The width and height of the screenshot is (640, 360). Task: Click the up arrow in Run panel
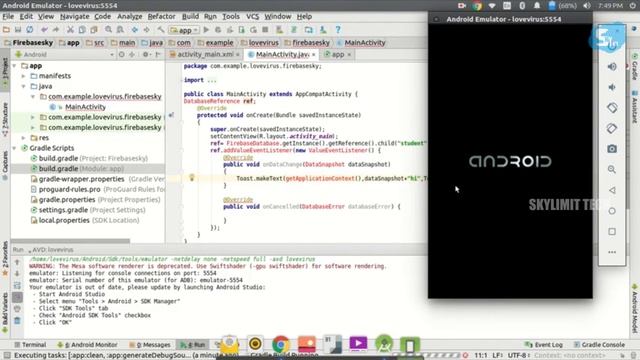pyautogui.click(x=17, y=262)
